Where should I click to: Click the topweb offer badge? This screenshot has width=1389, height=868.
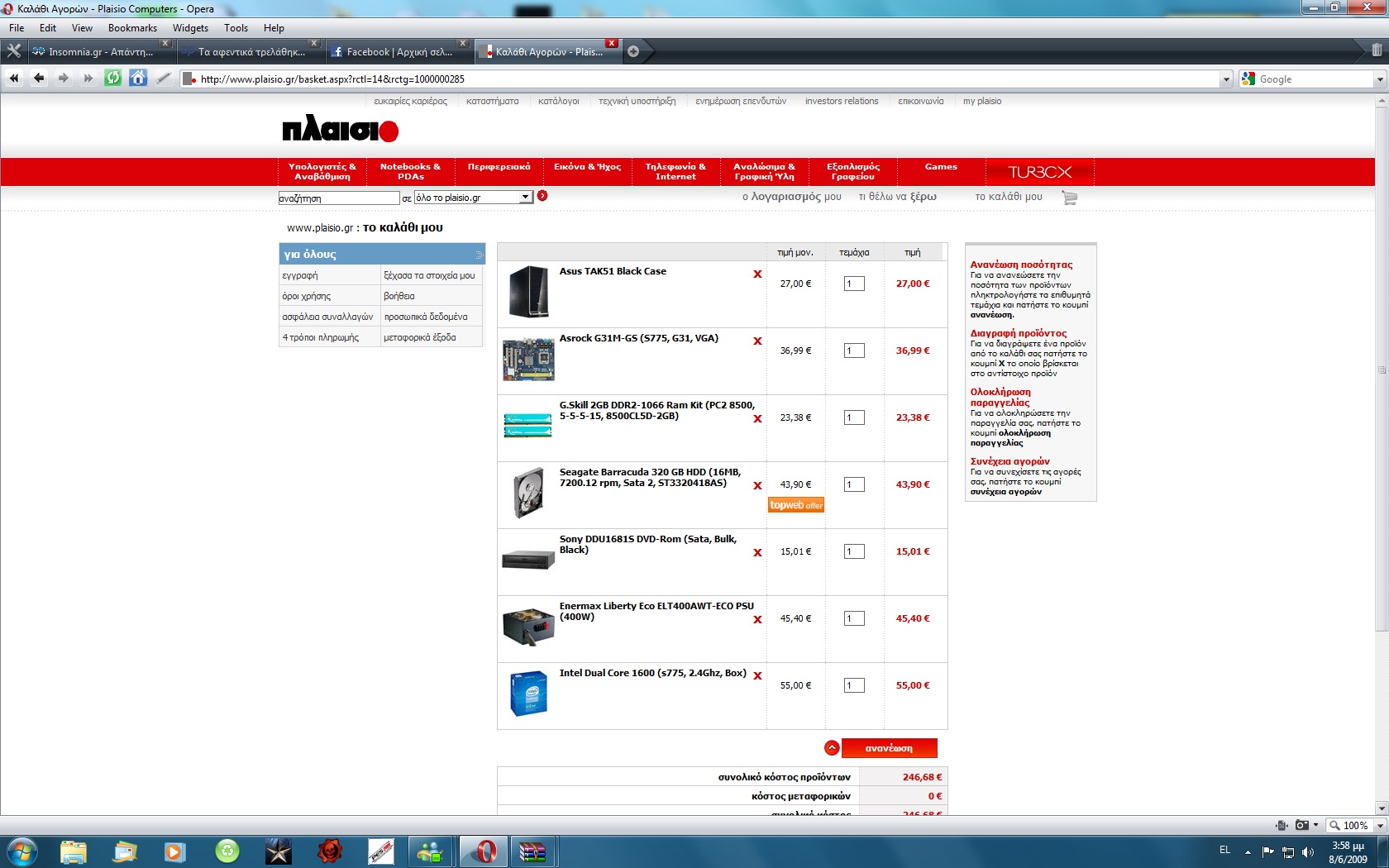pos(796,505)
